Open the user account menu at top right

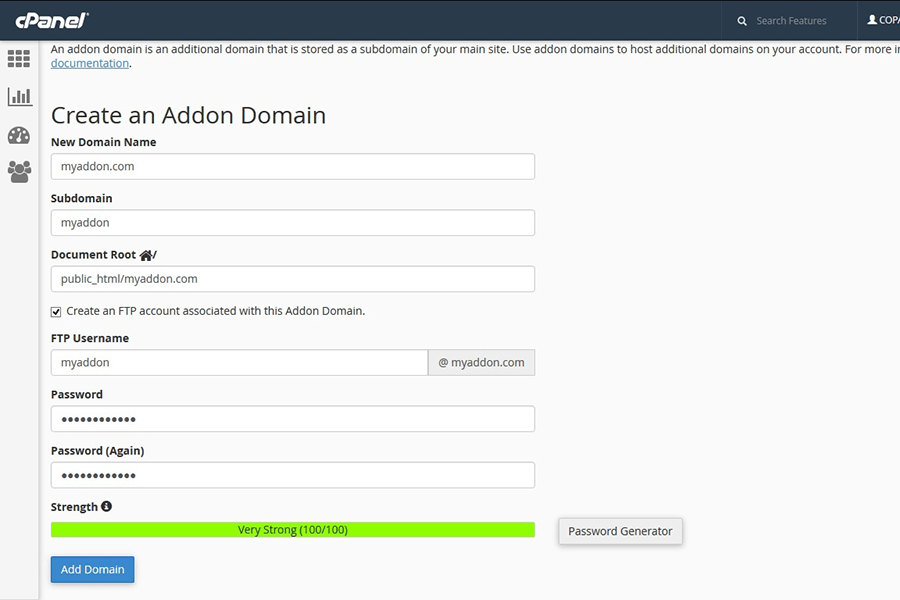(882, 20)
